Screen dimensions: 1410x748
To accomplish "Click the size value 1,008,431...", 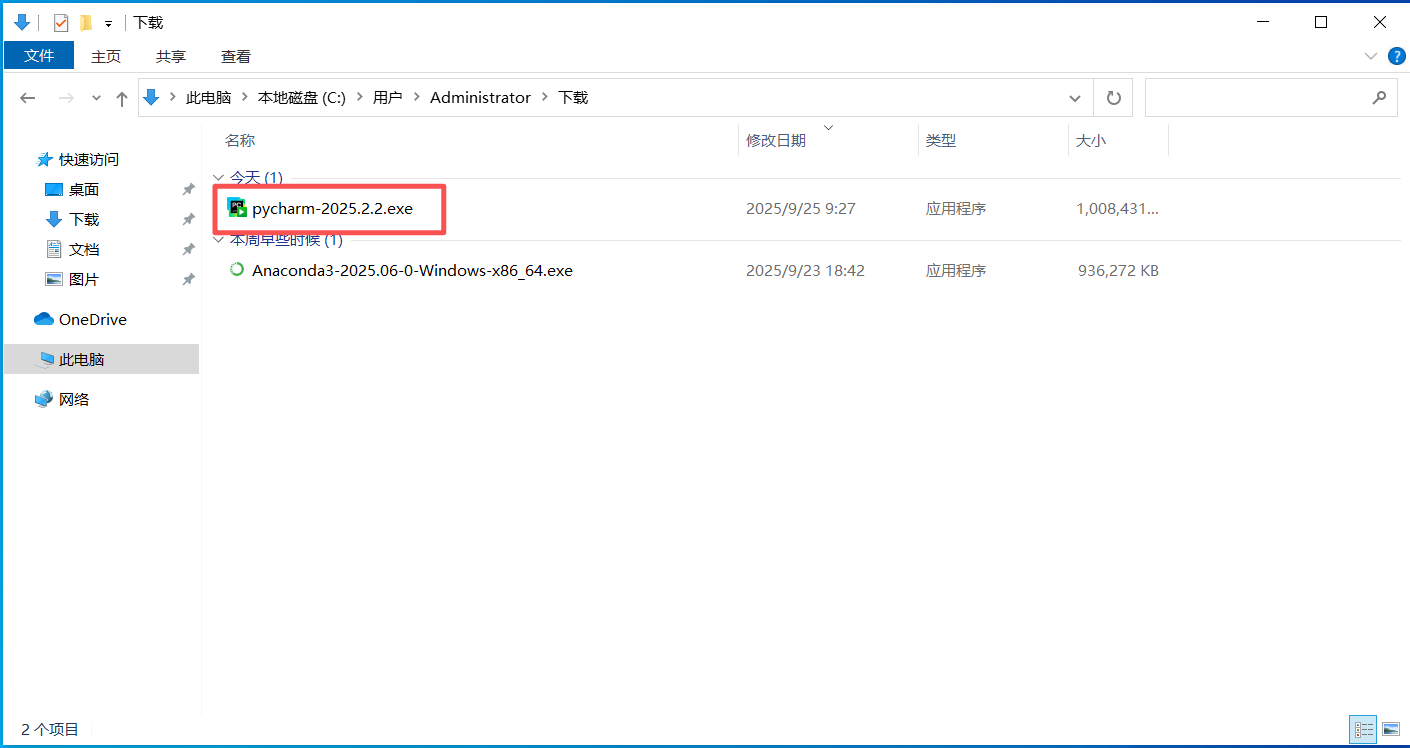I will tap(1117, 209).
